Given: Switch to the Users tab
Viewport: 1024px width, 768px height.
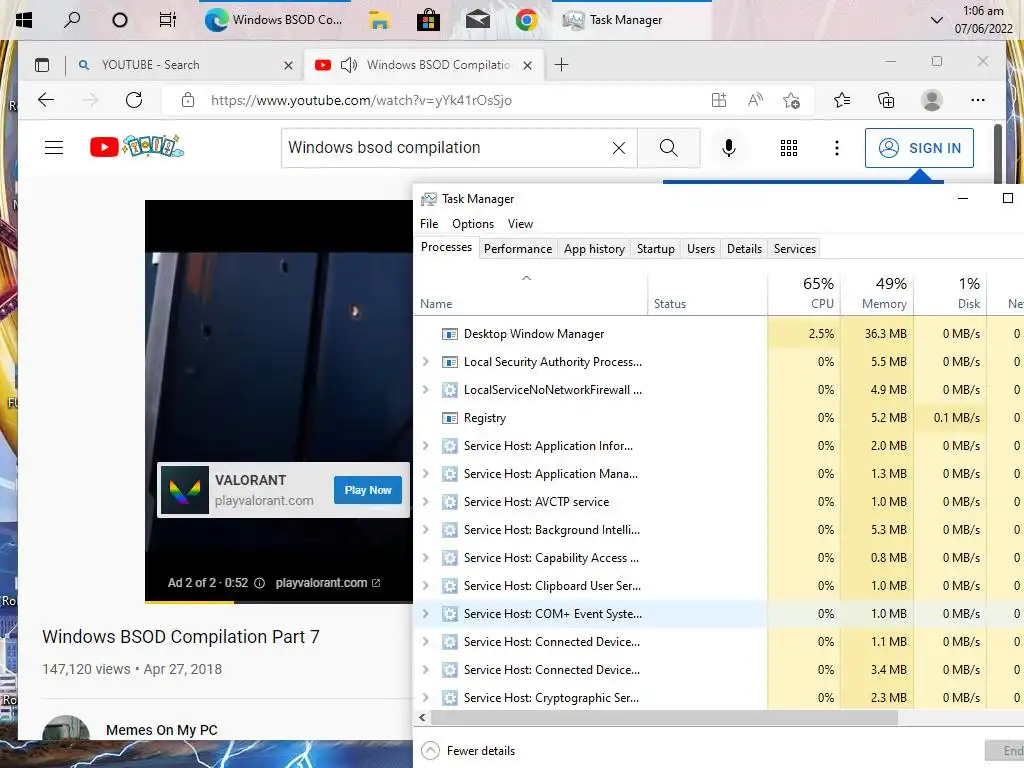Looking at the screenshot, I should tap(701, 249).
